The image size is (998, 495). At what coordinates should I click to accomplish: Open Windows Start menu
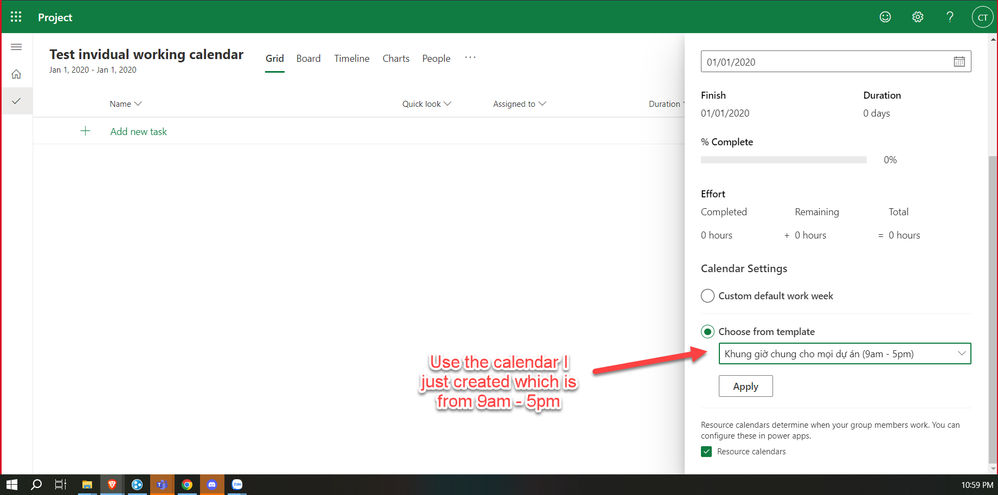pos(12,485)
